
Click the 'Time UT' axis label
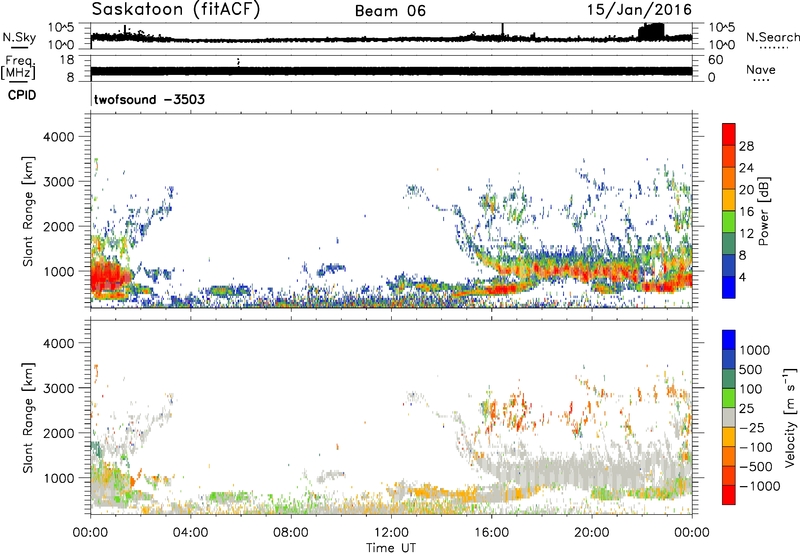(391, 547)
